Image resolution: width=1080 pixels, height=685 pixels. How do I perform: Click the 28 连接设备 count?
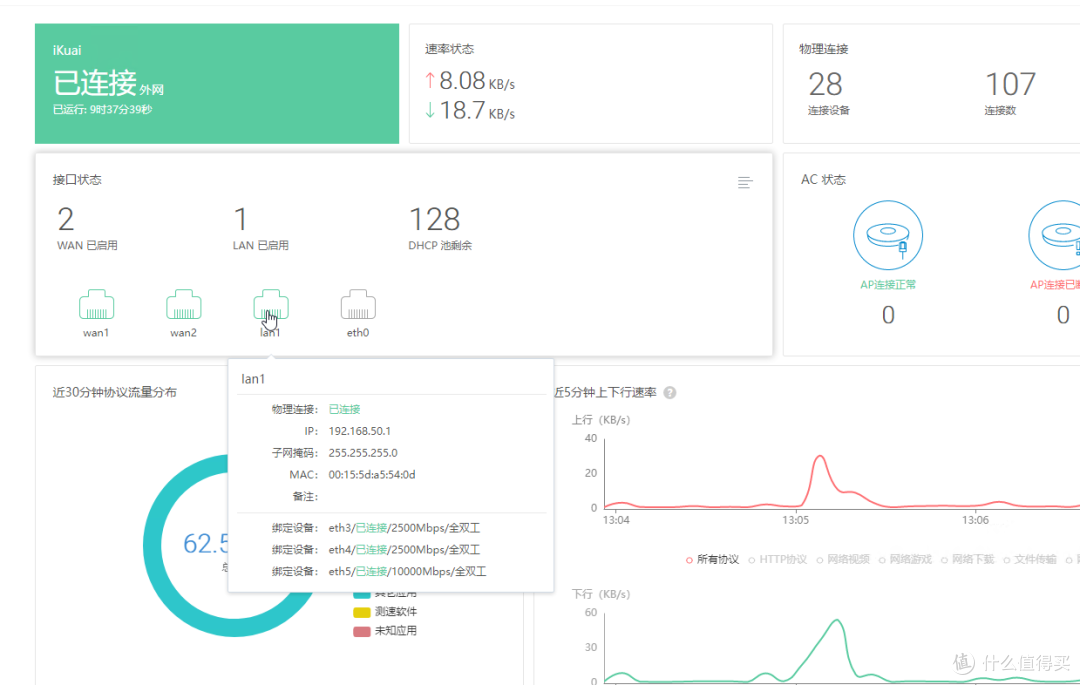pos(826,86)
